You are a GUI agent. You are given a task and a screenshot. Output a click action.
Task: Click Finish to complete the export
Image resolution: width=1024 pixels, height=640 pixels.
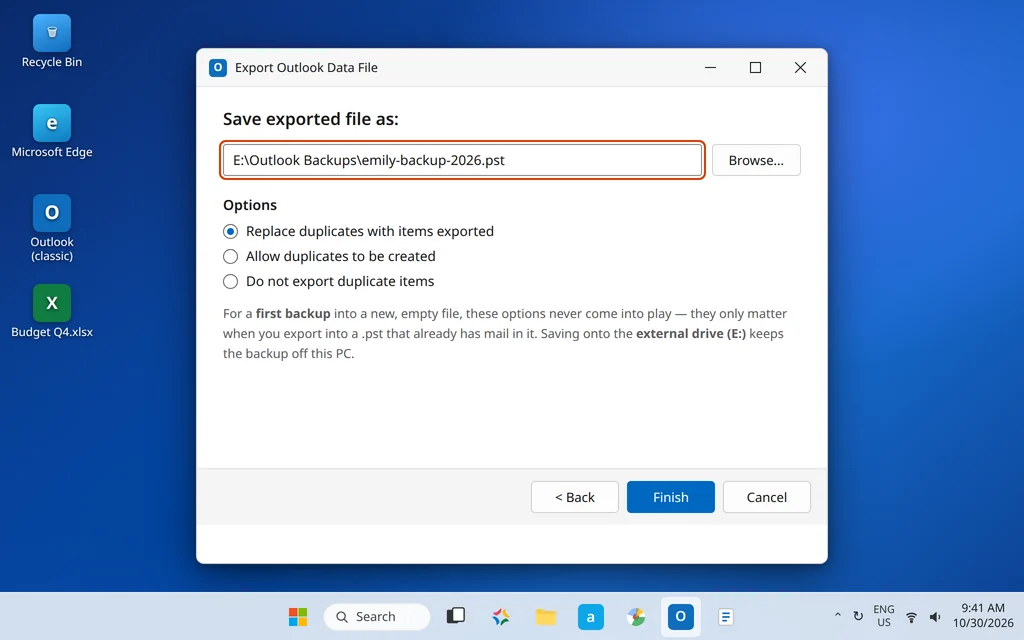[x=671, y=497]
